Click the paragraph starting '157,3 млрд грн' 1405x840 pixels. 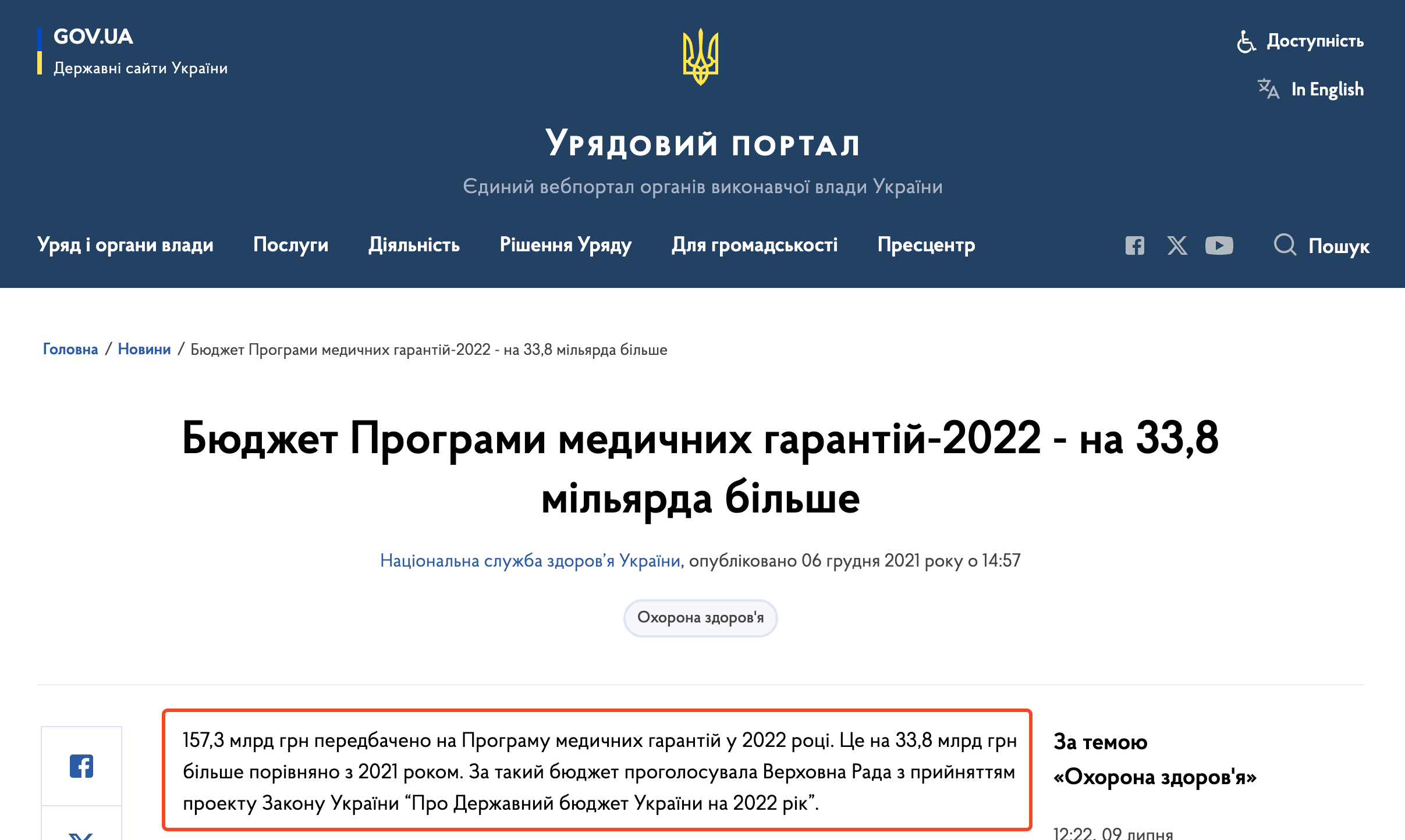click(x=599, y=771)
